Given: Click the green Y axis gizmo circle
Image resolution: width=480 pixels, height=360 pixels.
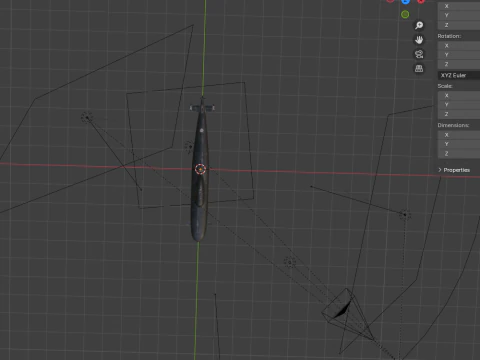Looking at the screenshot, I should coord(405,14).
